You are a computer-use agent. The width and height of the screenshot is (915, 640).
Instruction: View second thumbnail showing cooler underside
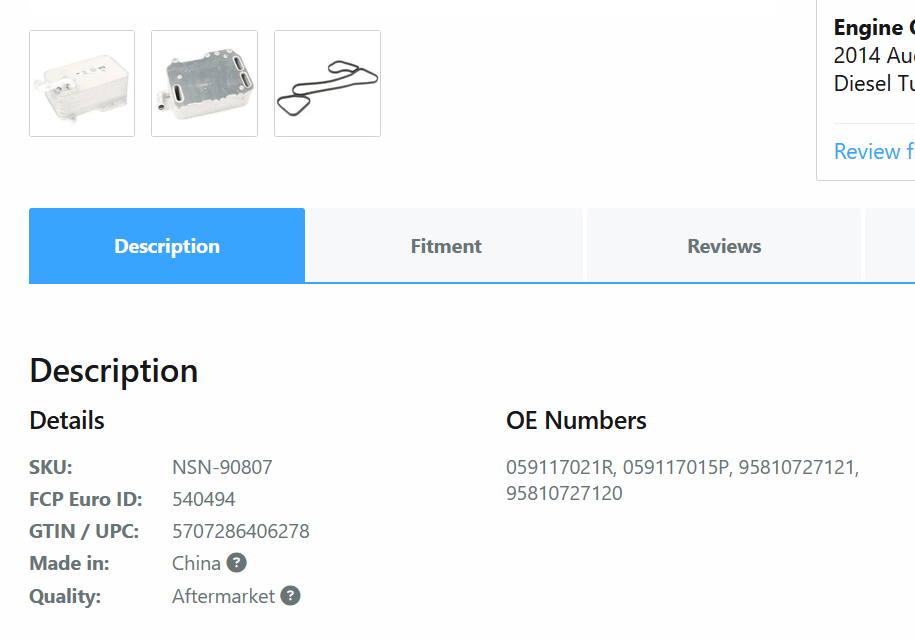pyautogui.click(x=204, y=83)
